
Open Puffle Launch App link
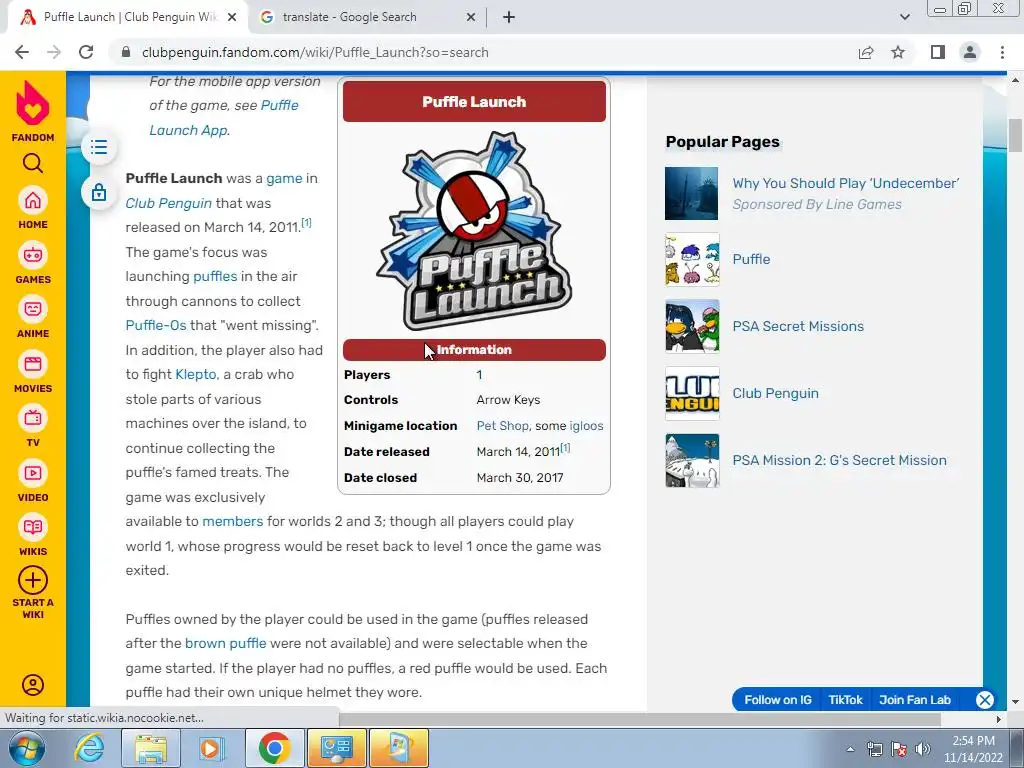coord(223,118)
